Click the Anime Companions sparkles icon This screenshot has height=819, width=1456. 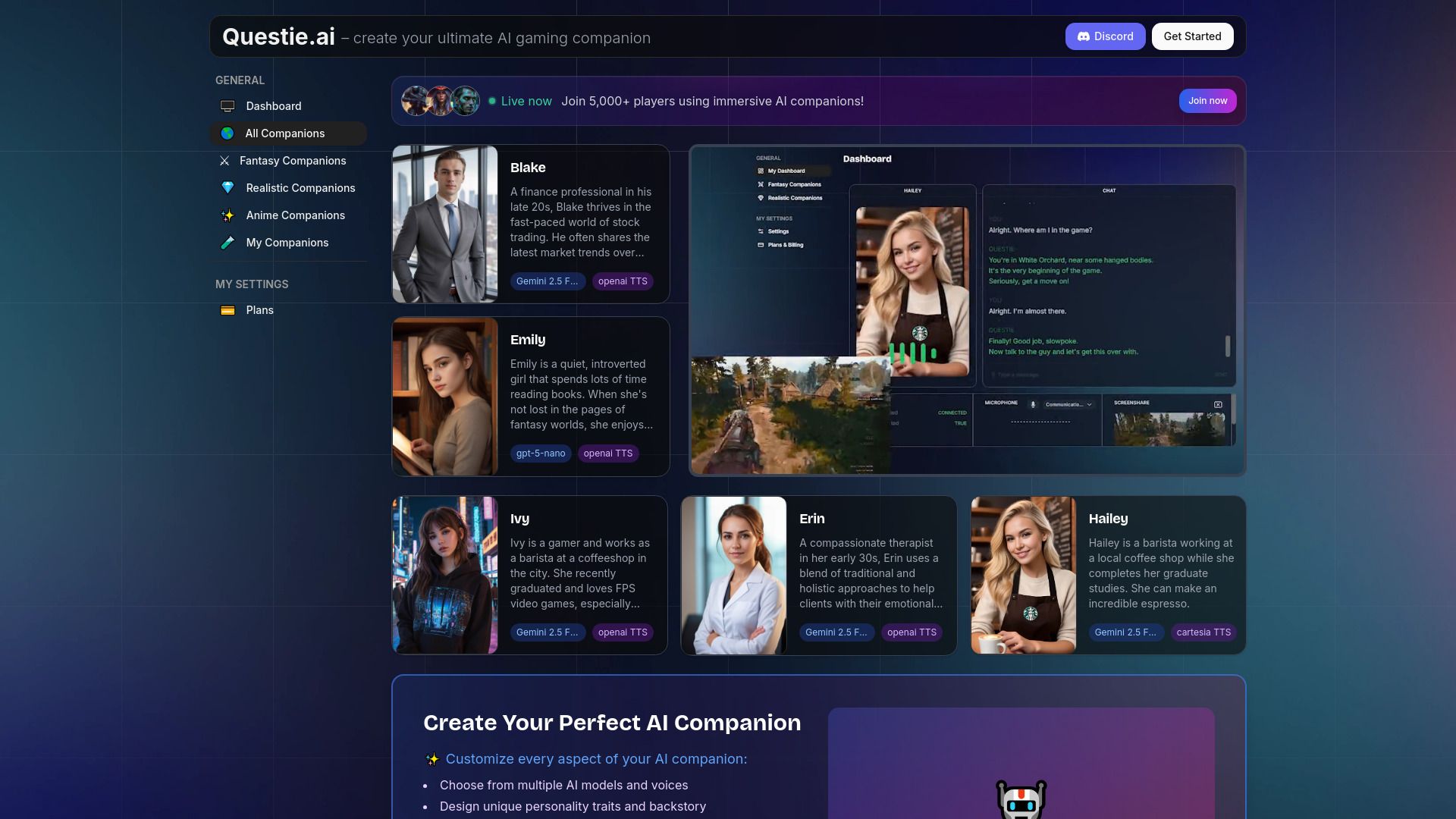(227, 215)
